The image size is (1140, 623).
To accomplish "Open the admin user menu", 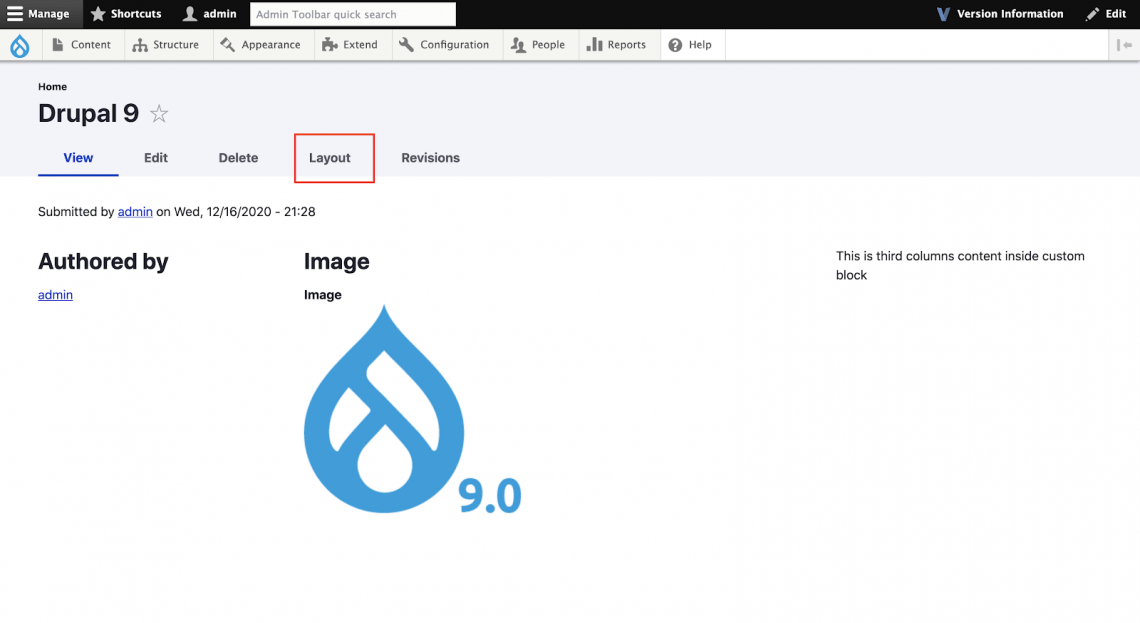I will (209, 14).
